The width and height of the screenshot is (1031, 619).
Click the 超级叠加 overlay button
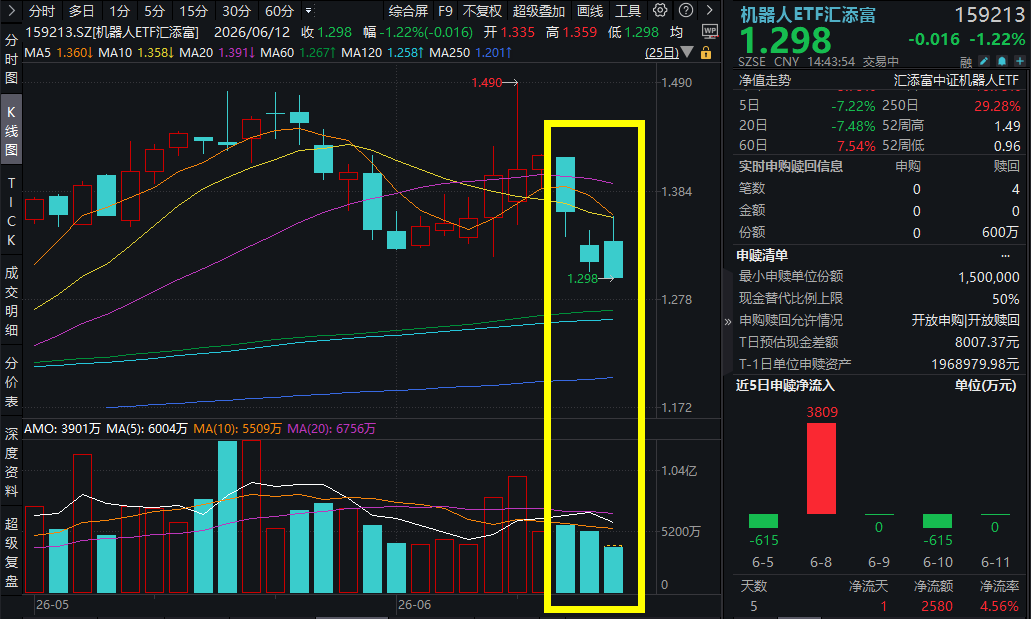pos(539,11)
